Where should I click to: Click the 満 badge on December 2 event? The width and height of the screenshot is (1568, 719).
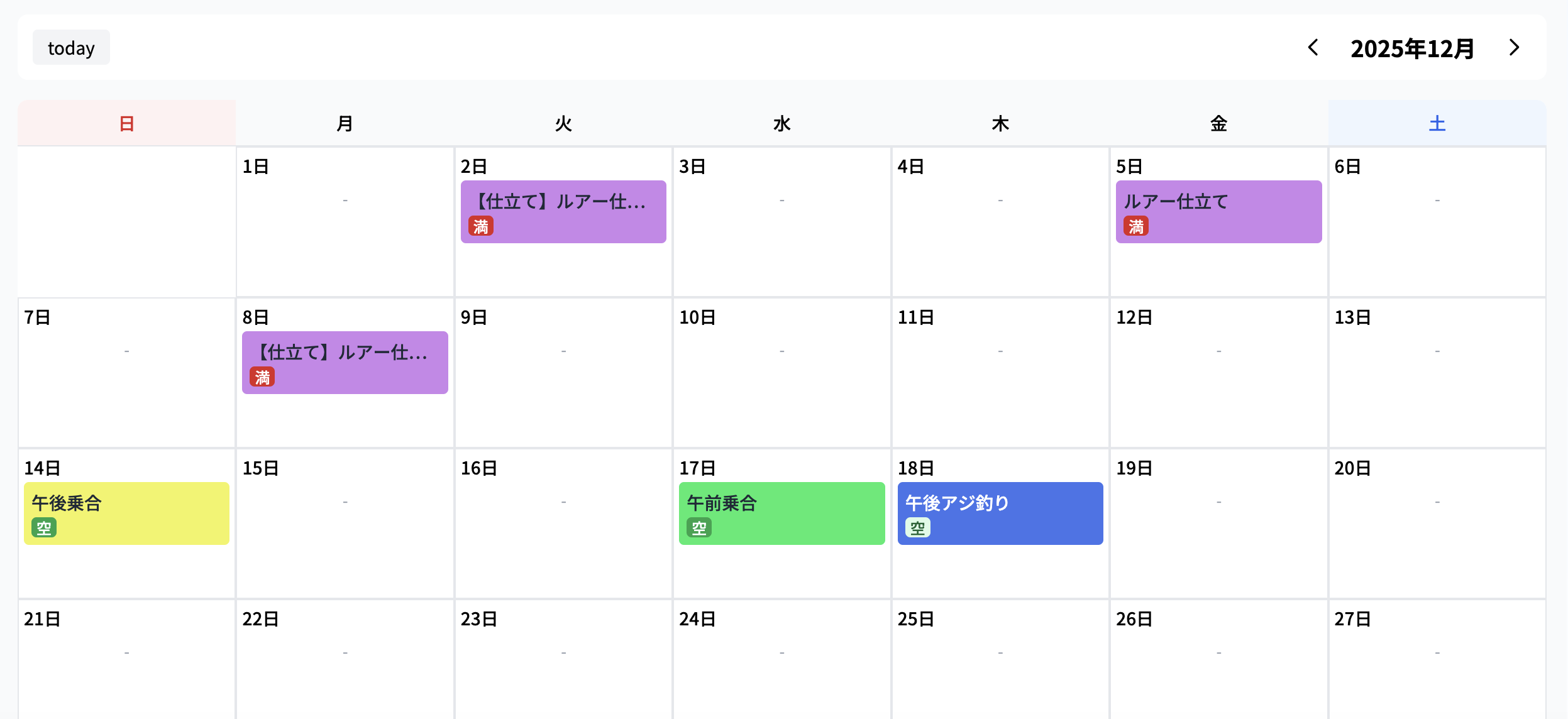481,226
